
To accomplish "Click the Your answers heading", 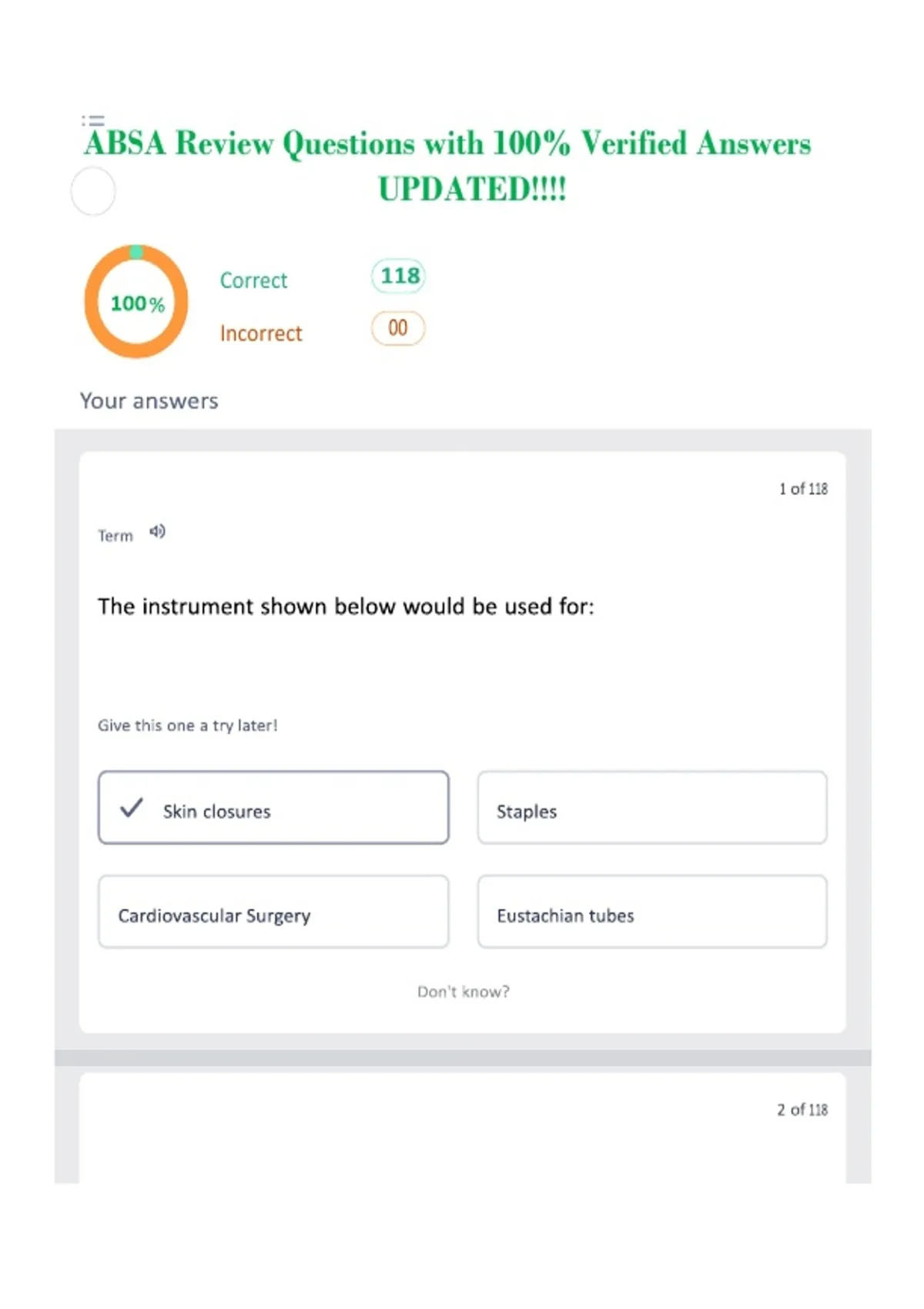I will click(149, 401).
